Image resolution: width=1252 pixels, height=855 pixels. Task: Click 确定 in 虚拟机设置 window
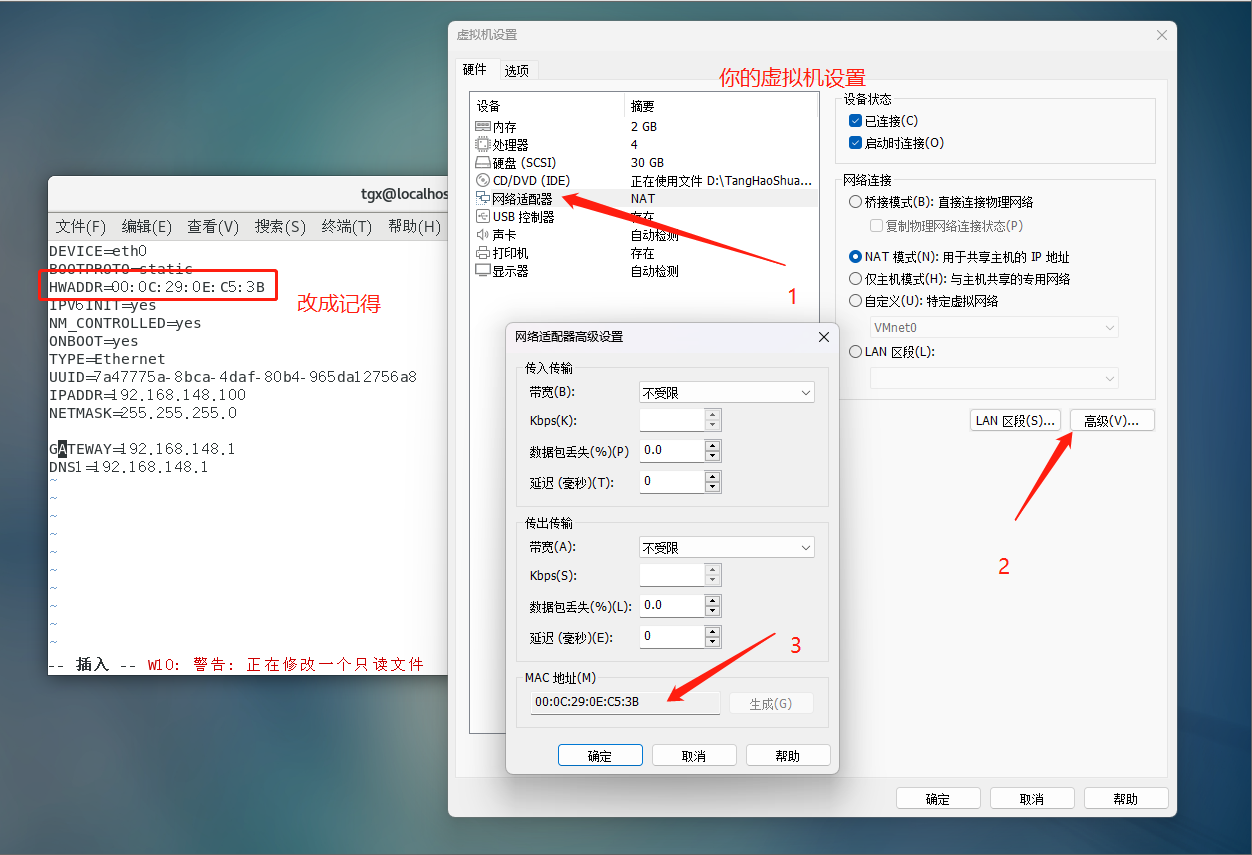click(938, 799)
